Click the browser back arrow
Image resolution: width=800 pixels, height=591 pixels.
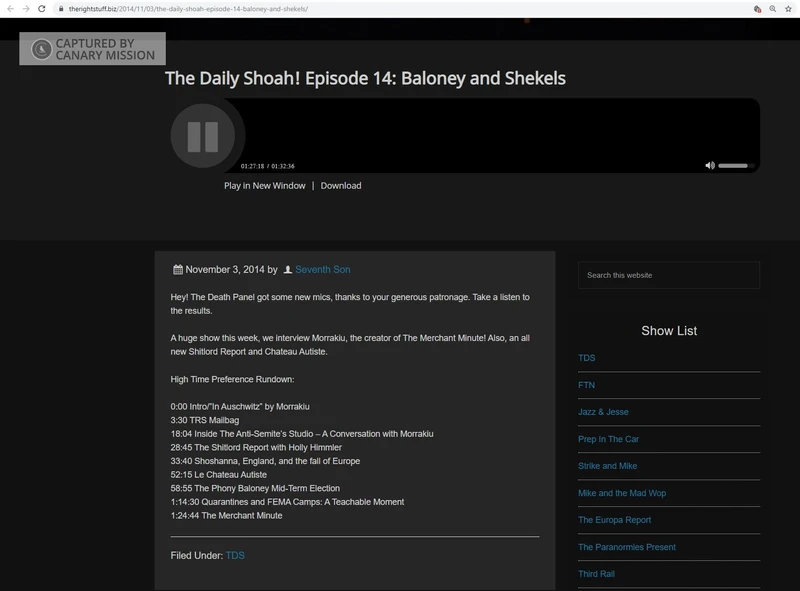point(9,8)
